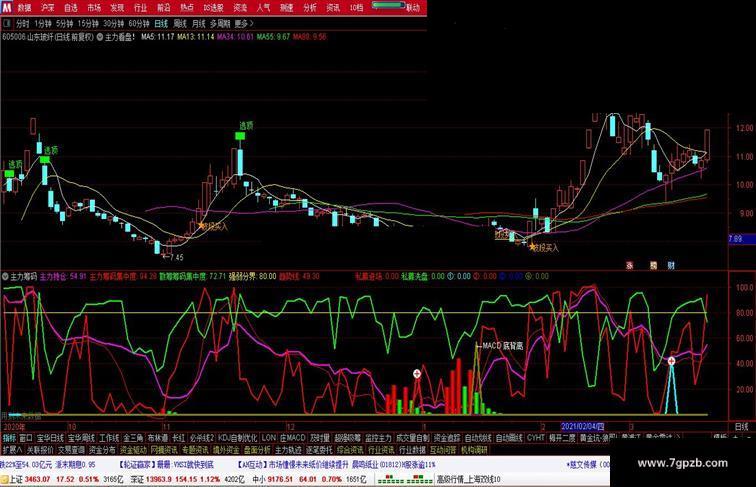Apply the 金三角 indicator
This screenshot has width=756, height=487.
pos(133,438)
